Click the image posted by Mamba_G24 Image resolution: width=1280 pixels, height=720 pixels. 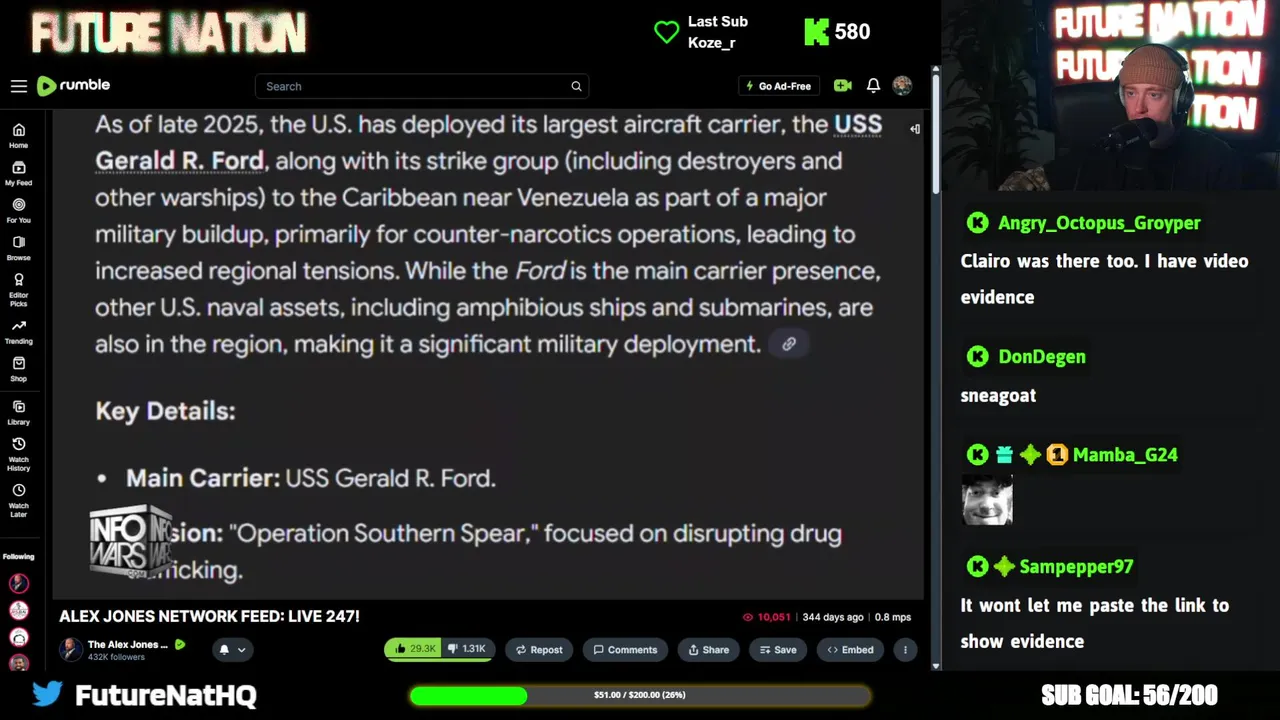pyautogui.click(x=987, y=500)
